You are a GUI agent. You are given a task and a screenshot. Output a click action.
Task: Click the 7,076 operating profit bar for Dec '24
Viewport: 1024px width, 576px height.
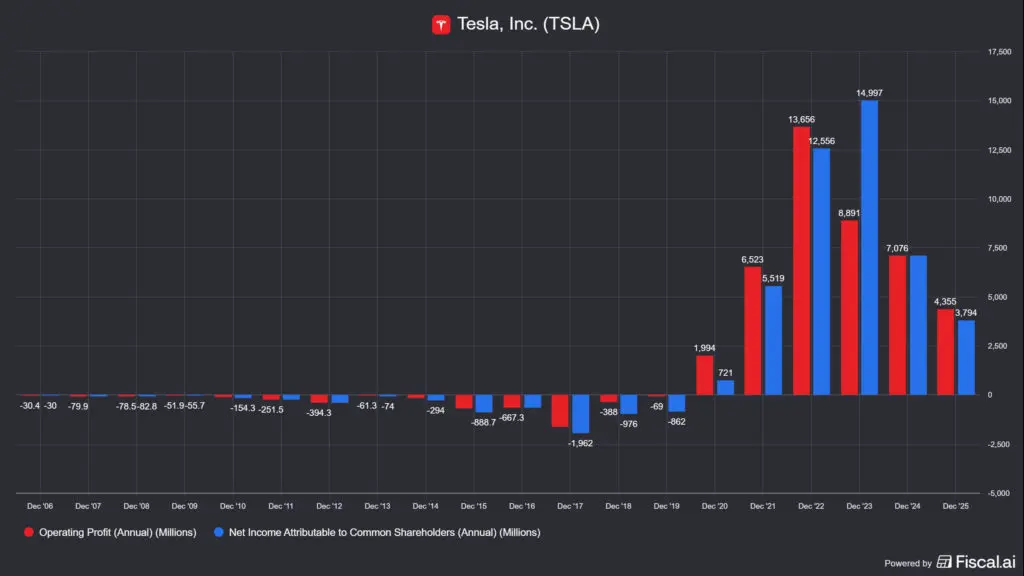coord(897,325)
